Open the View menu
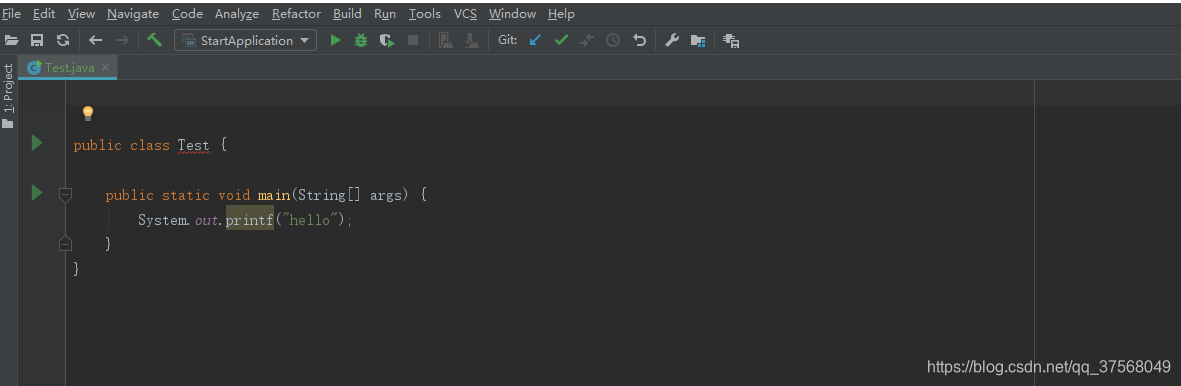This screenshot has height=386, width=1181. point(81,14)
